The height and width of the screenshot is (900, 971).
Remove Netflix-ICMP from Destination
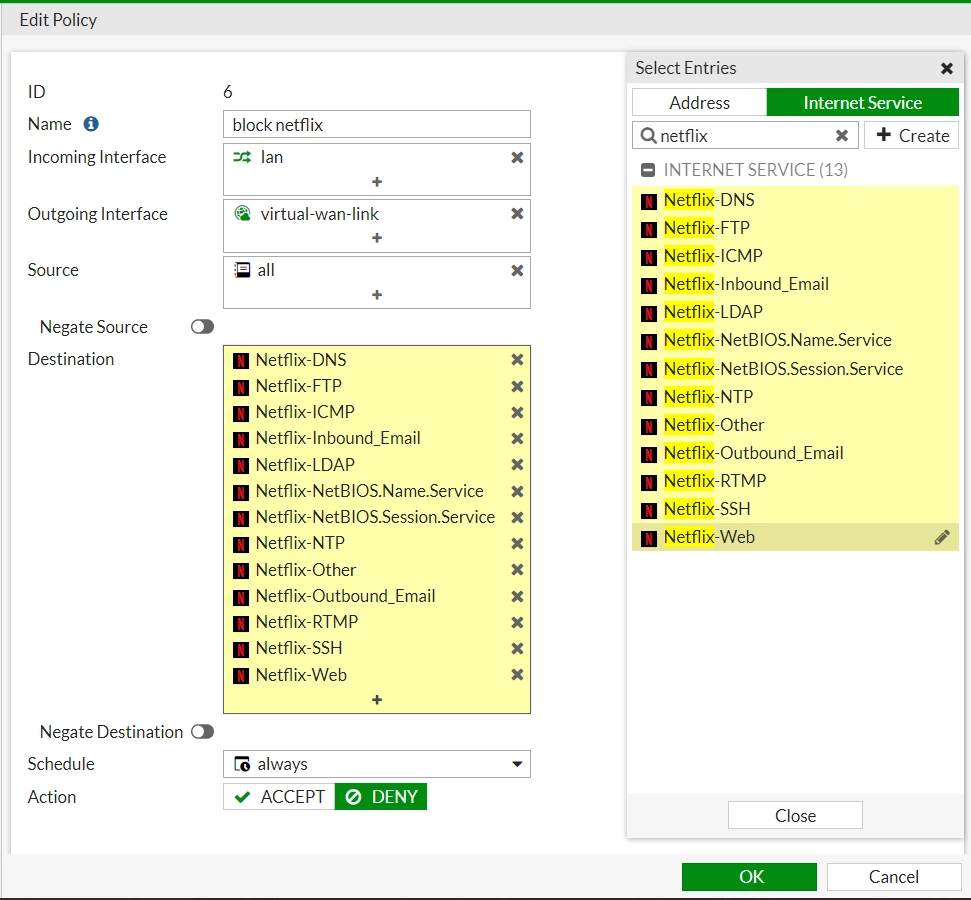[x=517, y=412]
